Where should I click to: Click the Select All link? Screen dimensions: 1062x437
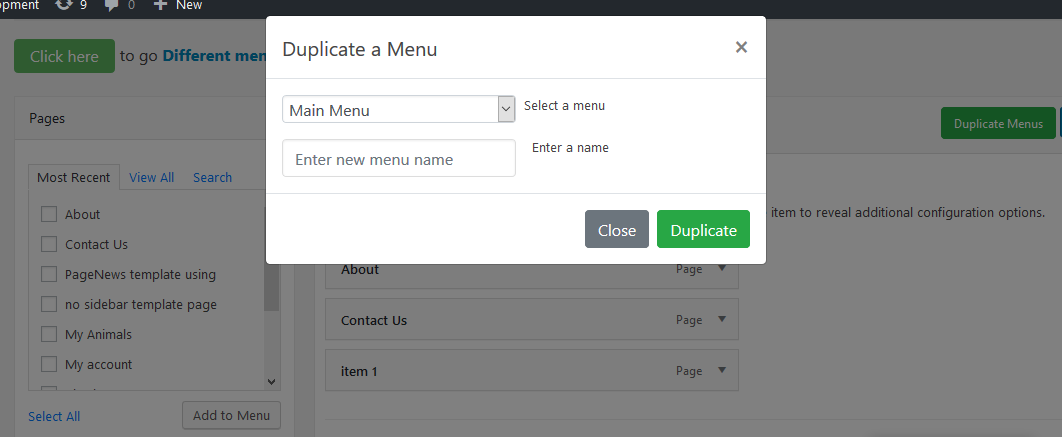pos(54,416)
